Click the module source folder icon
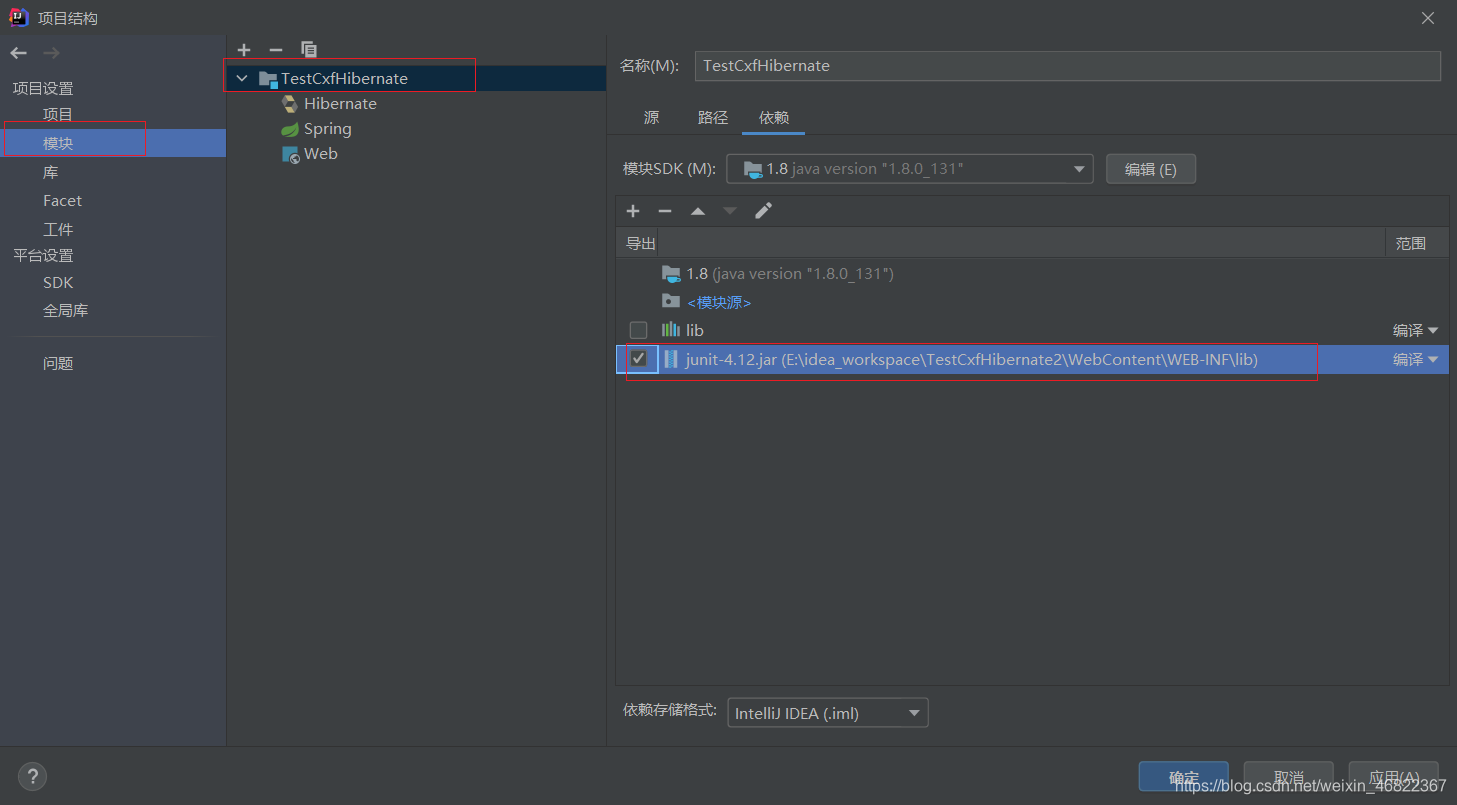 671,301
